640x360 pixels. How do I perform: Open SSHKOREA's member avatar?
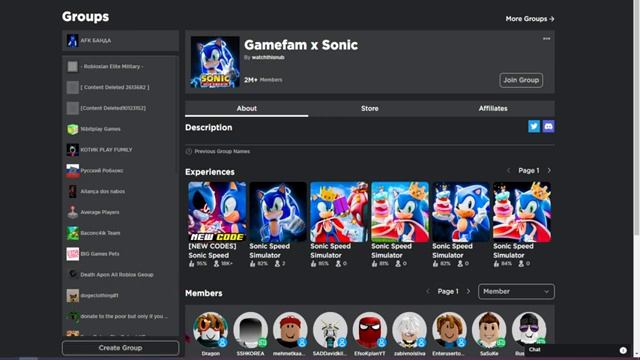[x=250, y=329]
